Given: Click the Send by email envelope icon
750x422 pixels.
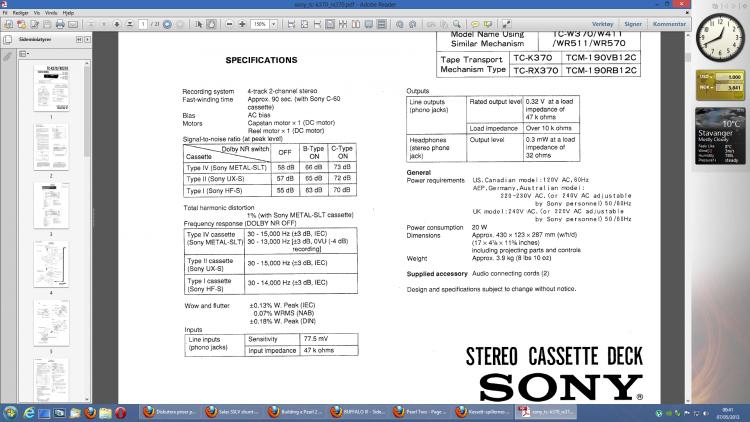Looking at the screenshot, I should (x=73, y=24).
